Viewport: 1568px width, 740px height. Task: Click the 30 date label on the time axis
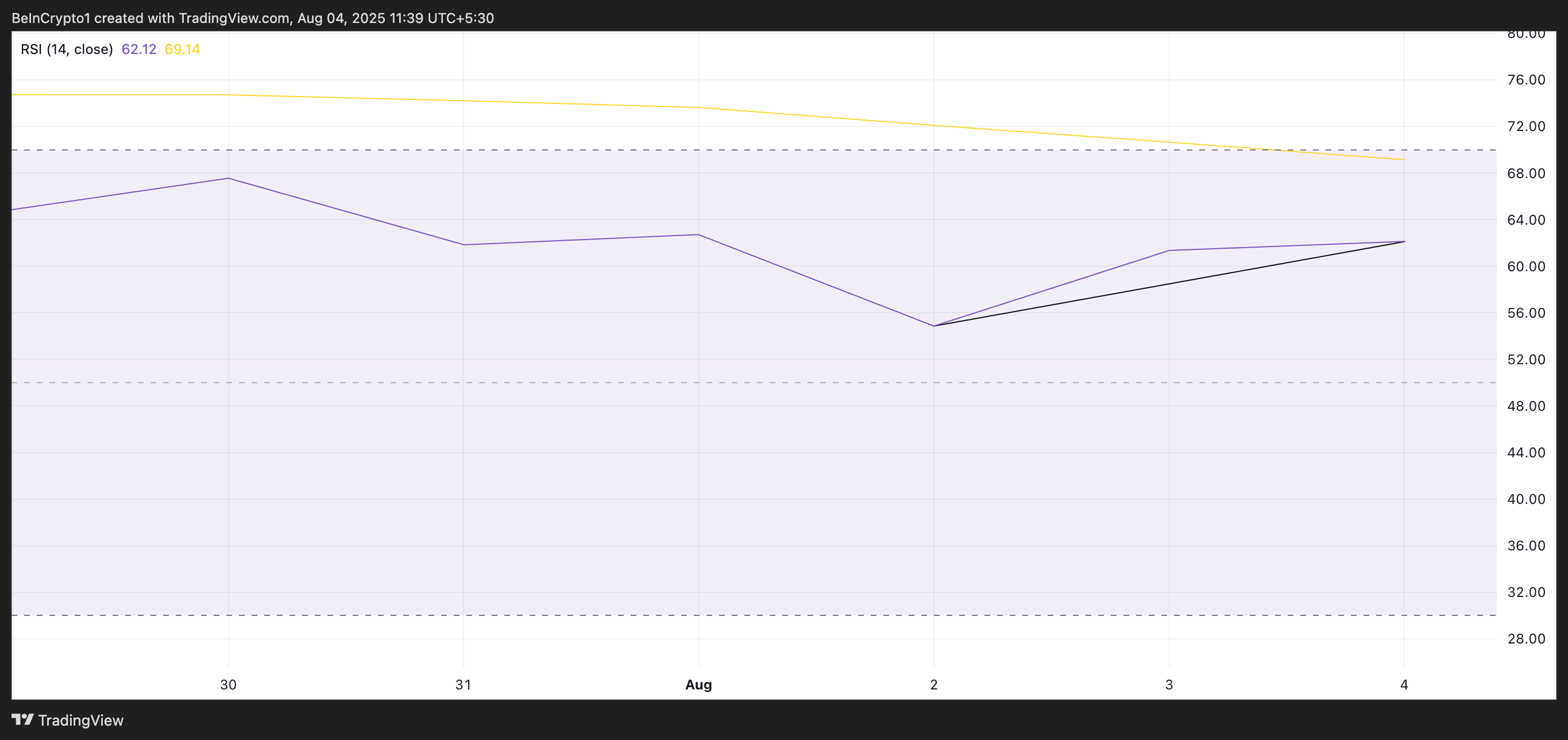[227, 685]
